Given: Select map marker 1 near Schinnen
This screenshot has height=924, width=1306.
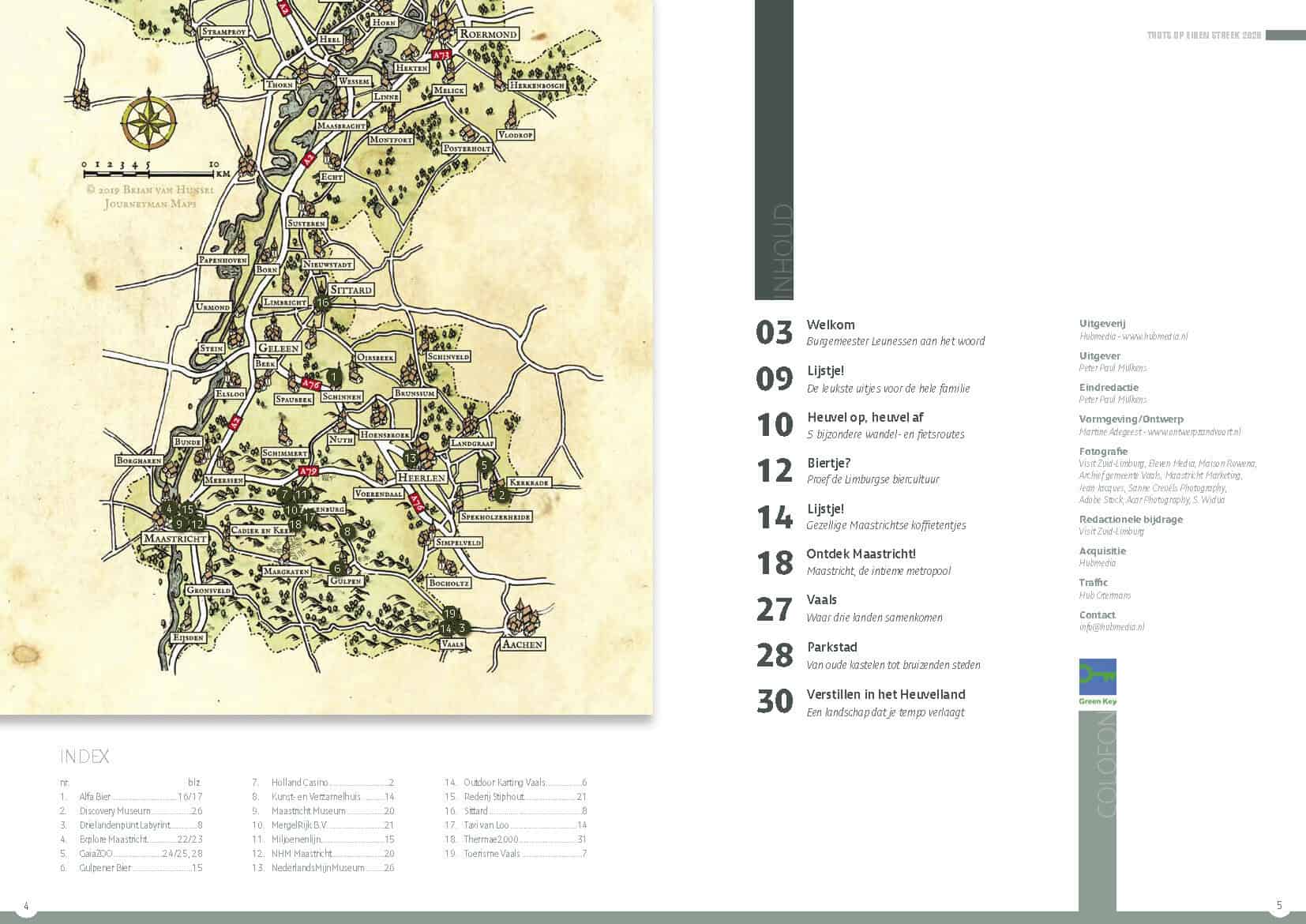Looking at the screenshot, I should click(x=333, y=377).
